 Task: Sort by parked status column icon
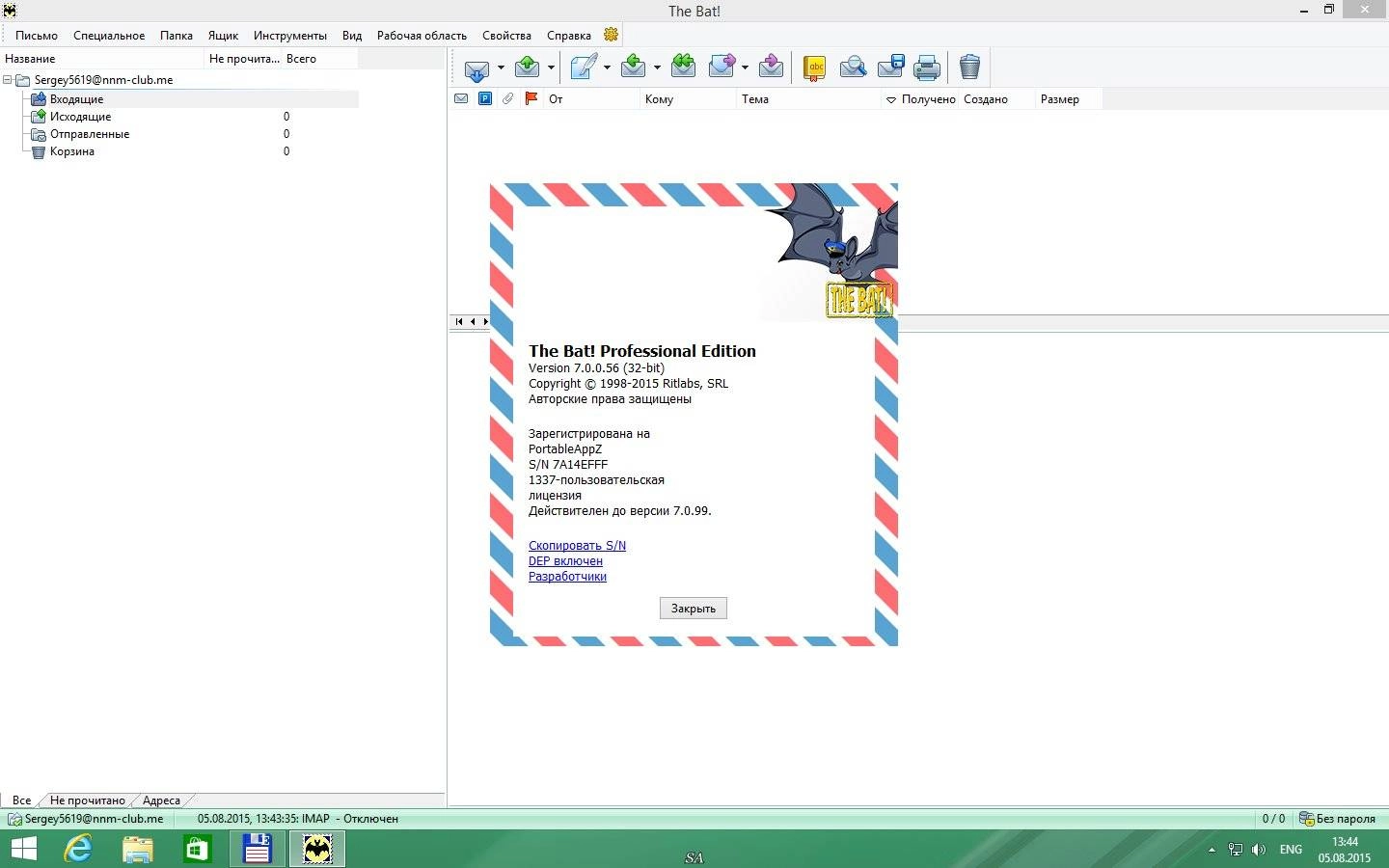tap(485, 98)
